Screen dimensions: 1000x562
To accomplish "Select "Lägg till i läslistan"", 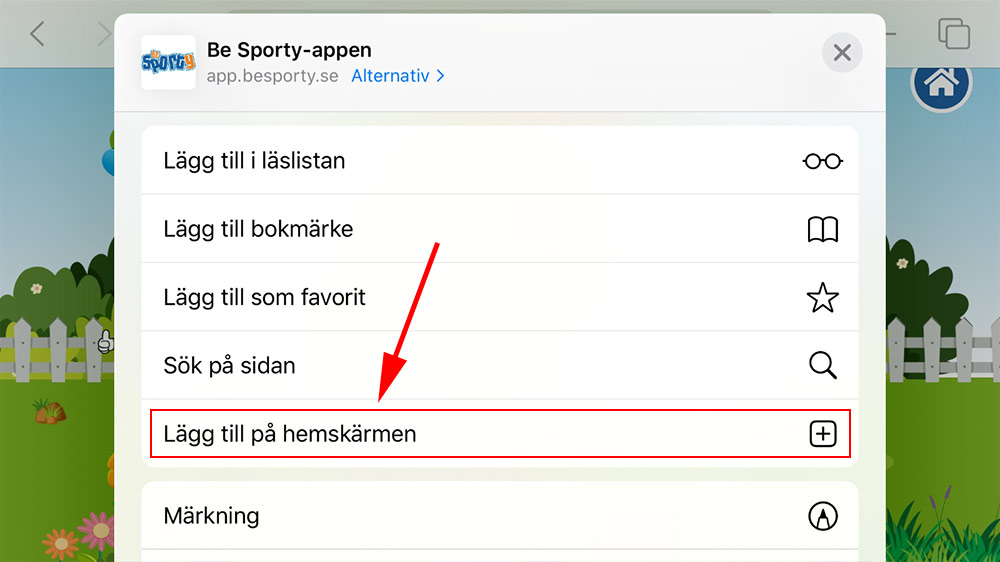I will [x=254, y=161].
